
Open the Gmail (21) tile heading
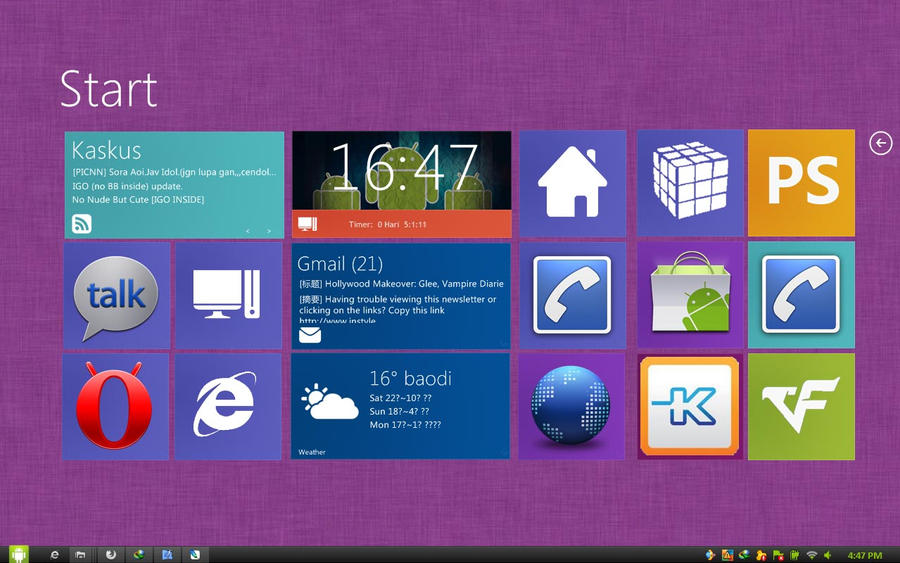click(340, 263)
